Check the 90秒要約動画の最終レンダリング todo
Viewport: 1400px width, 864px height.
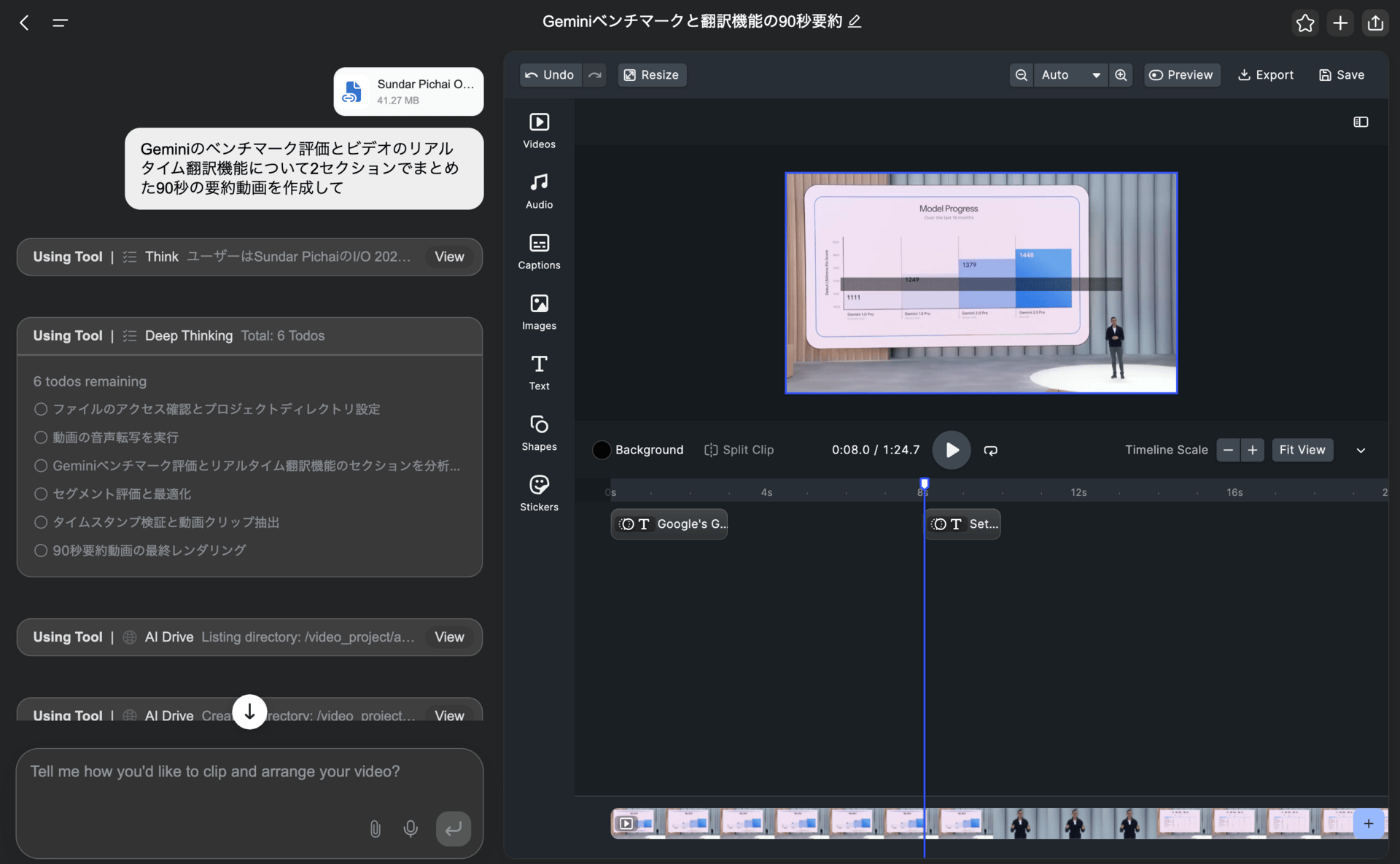pyautogui.click(x=41, y=550)
